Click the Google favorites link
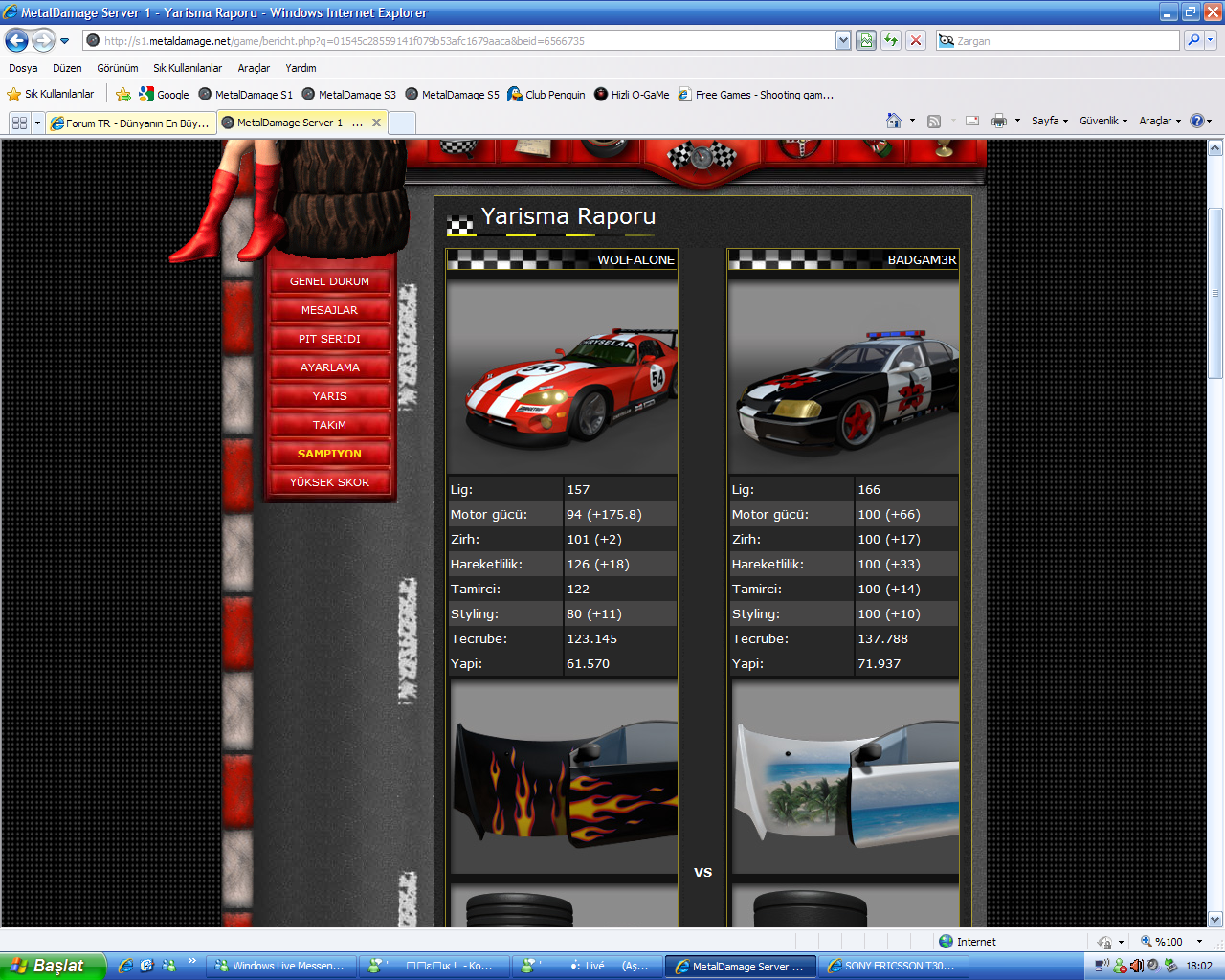This screenshot has height=980, width=1225. click(164, 94)
